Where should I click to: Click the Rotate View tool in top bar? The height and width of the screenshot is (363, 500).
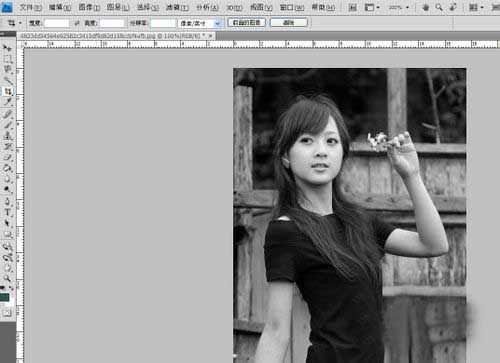click(x=453, y=7)
